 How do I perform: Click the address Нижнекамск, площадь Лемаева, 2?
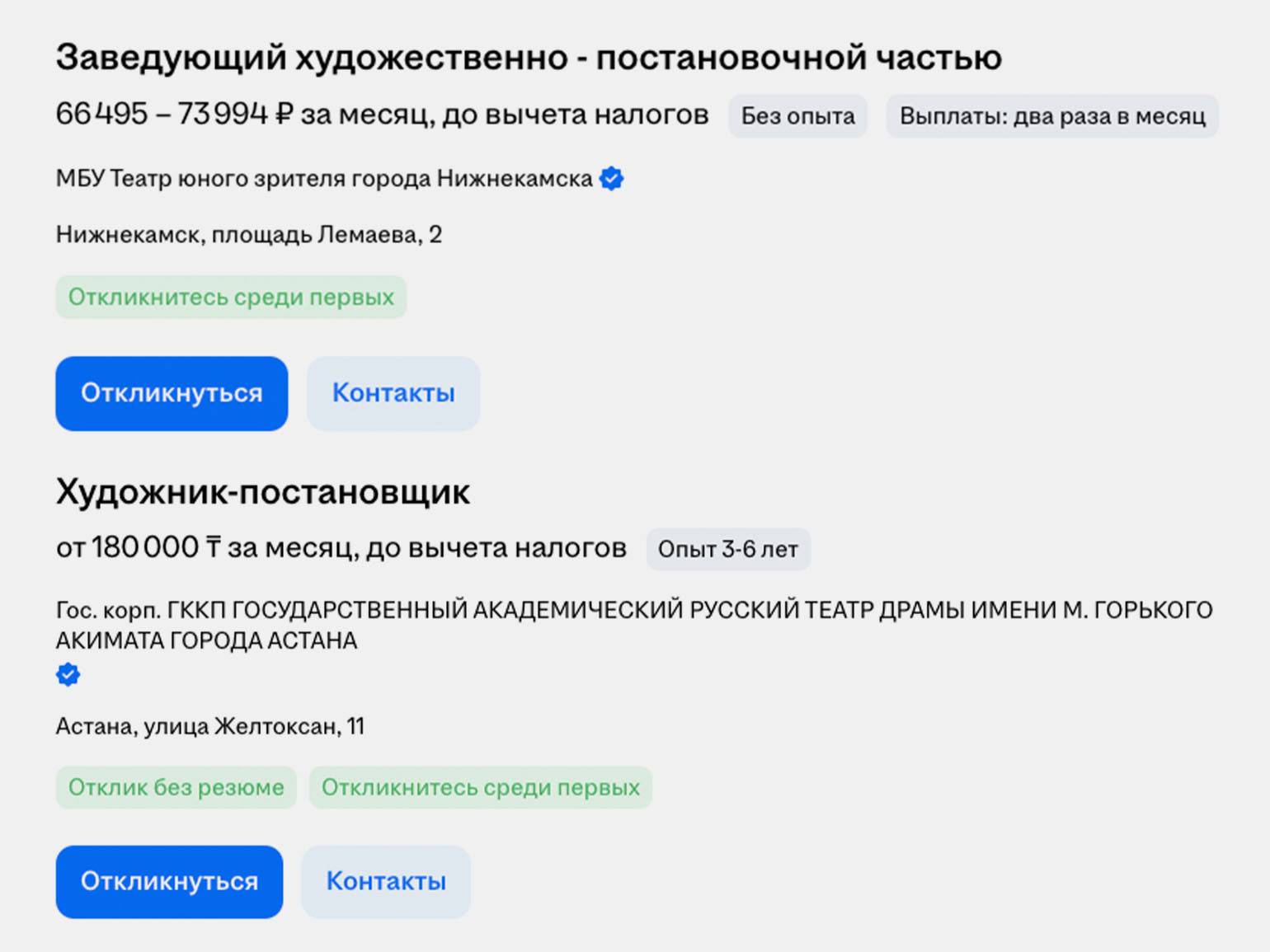(x=248, y=235)
